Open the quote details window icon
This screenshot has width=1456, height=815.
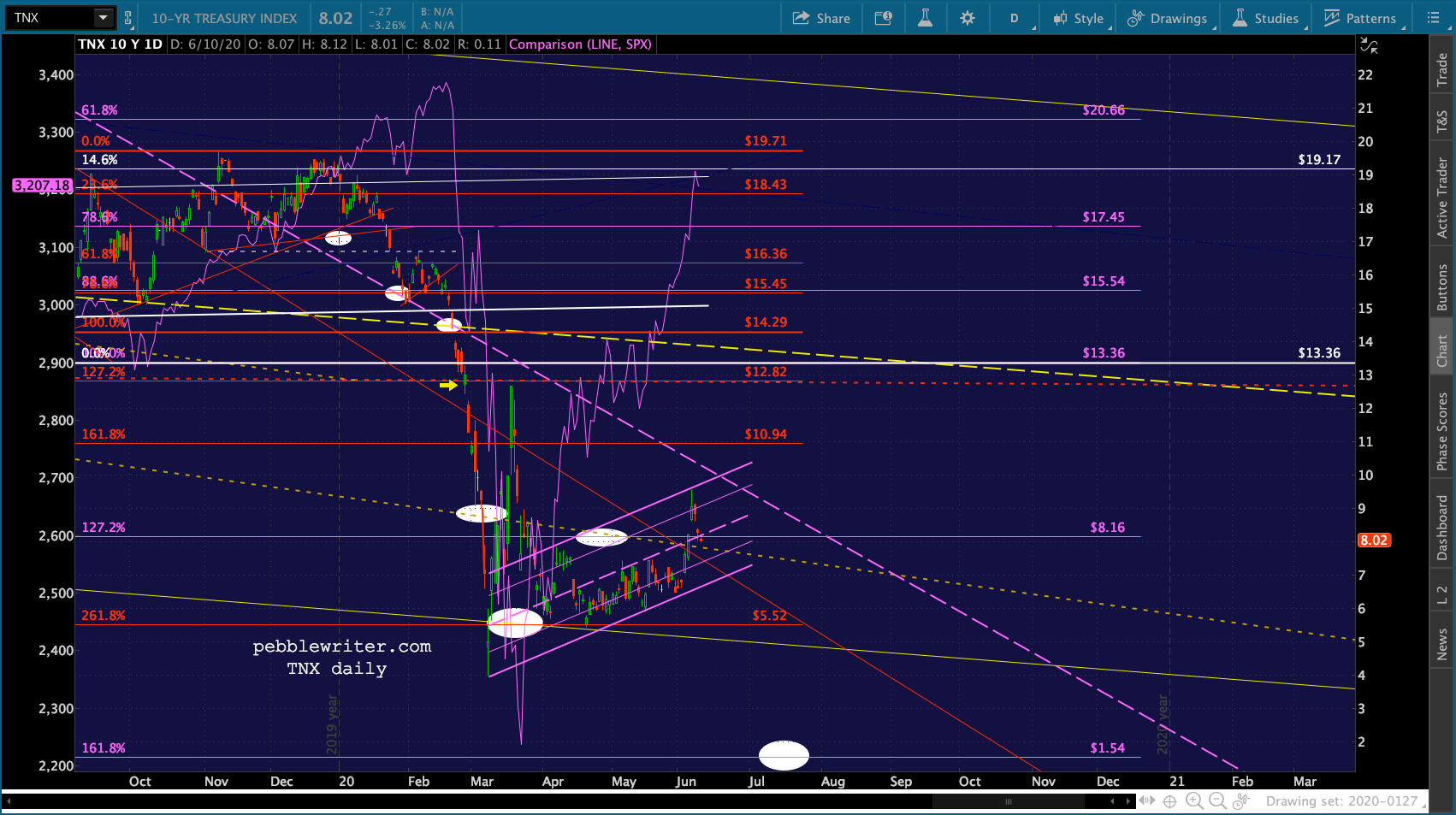[x=884, y=18]
